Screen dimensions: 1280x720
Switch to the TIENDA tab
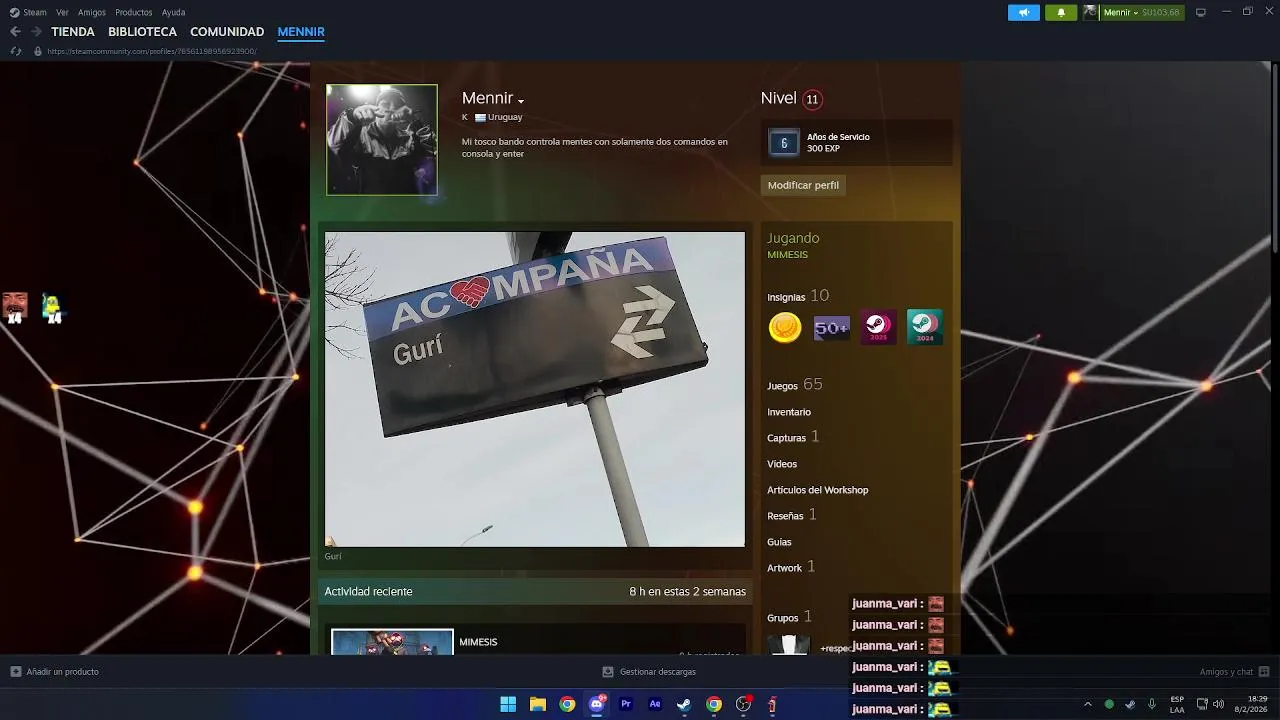(73, 32)
